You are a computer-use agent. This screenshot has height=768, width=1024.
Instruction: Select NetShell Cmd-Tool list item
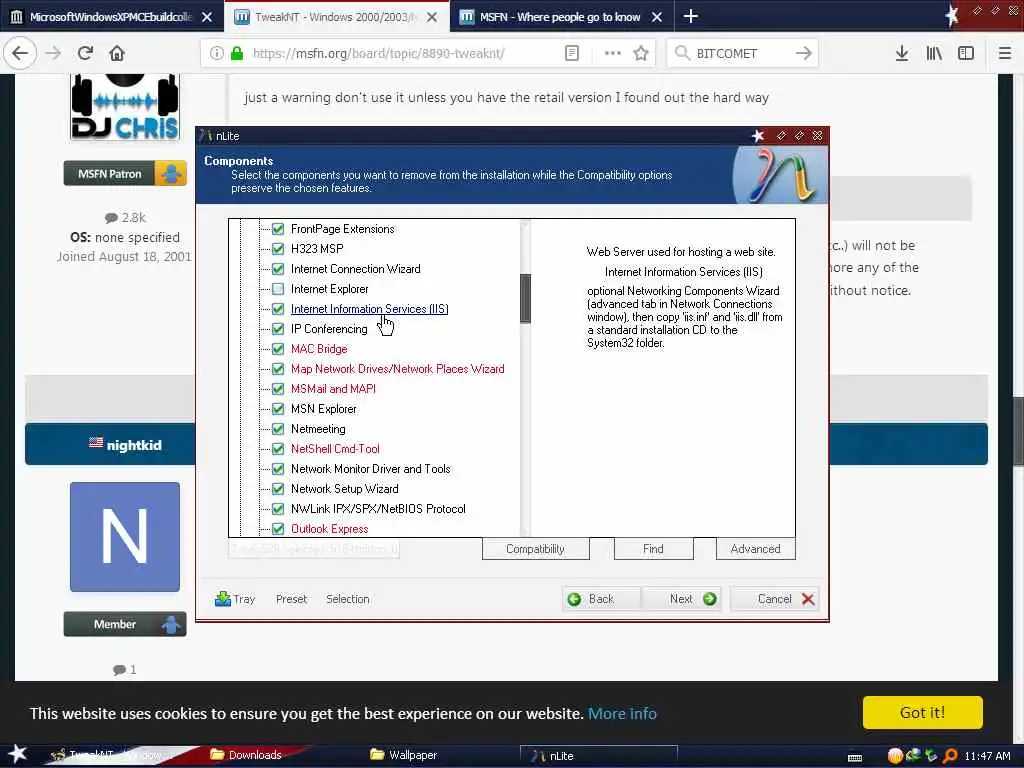pyautogui.click(x=335, y=449)
